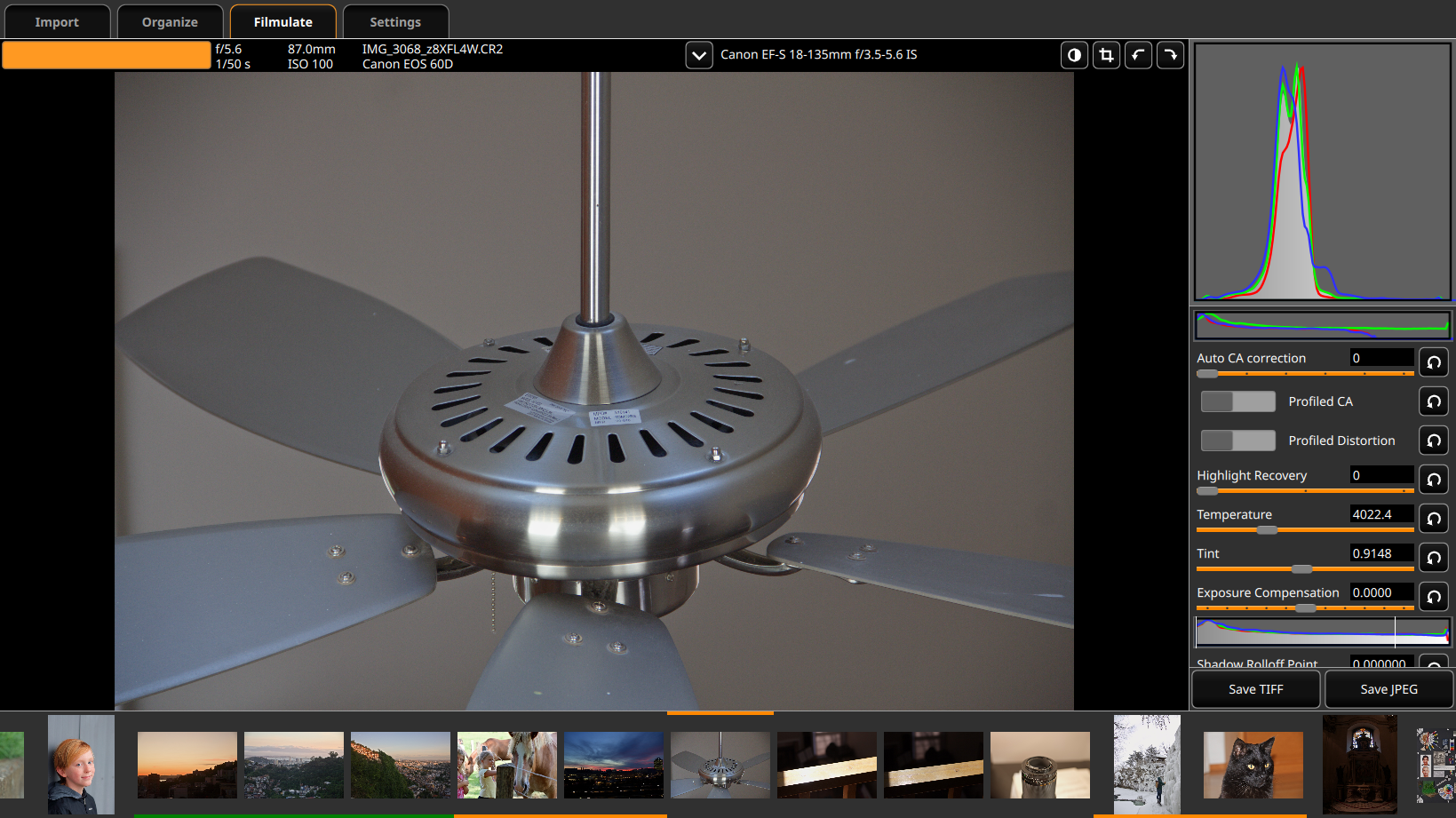Reset Exposure Compensation setting
This screenshot has width=1456, height=818.
1433,597
